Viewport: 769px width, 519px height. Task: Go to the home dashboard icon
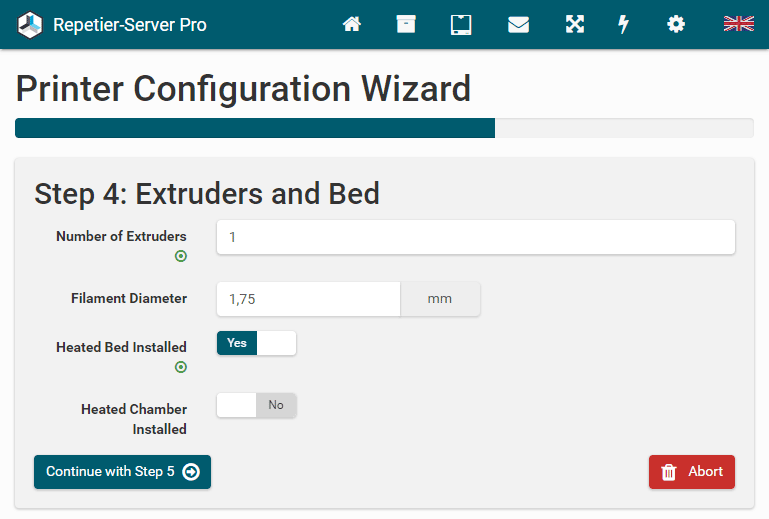[x=352, y=24]
